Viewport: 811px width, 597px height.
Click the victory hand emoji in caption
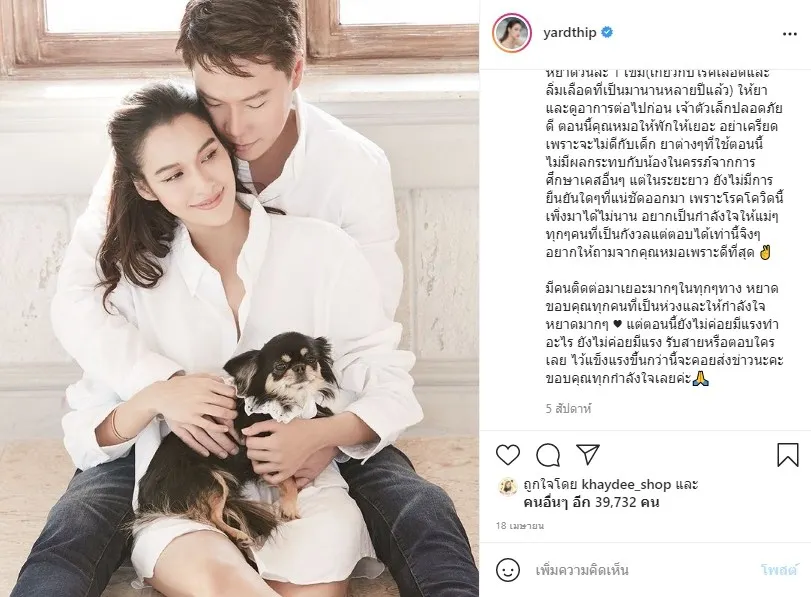764,253
